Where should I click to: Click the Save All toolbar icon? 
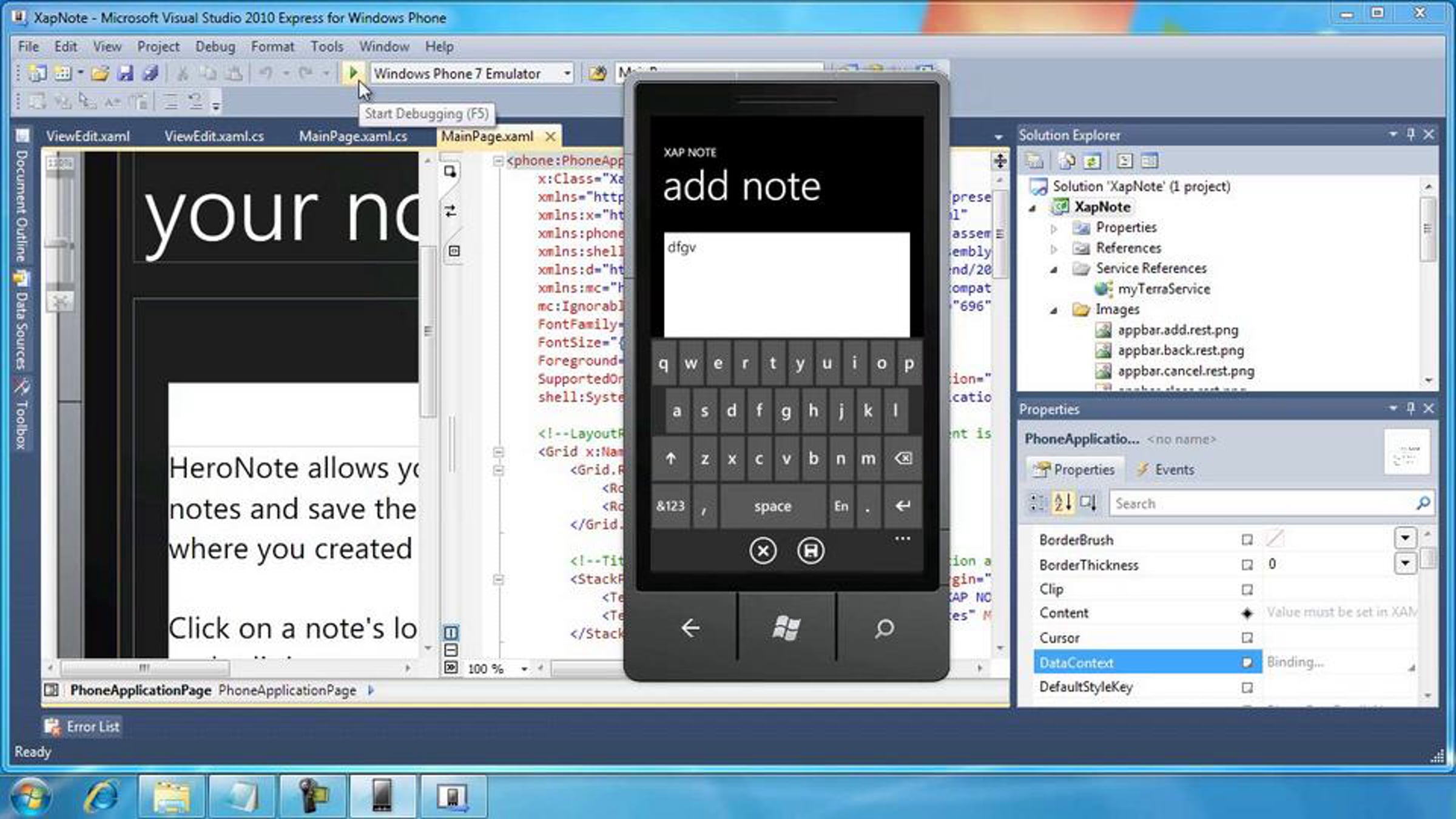point(150,73)
